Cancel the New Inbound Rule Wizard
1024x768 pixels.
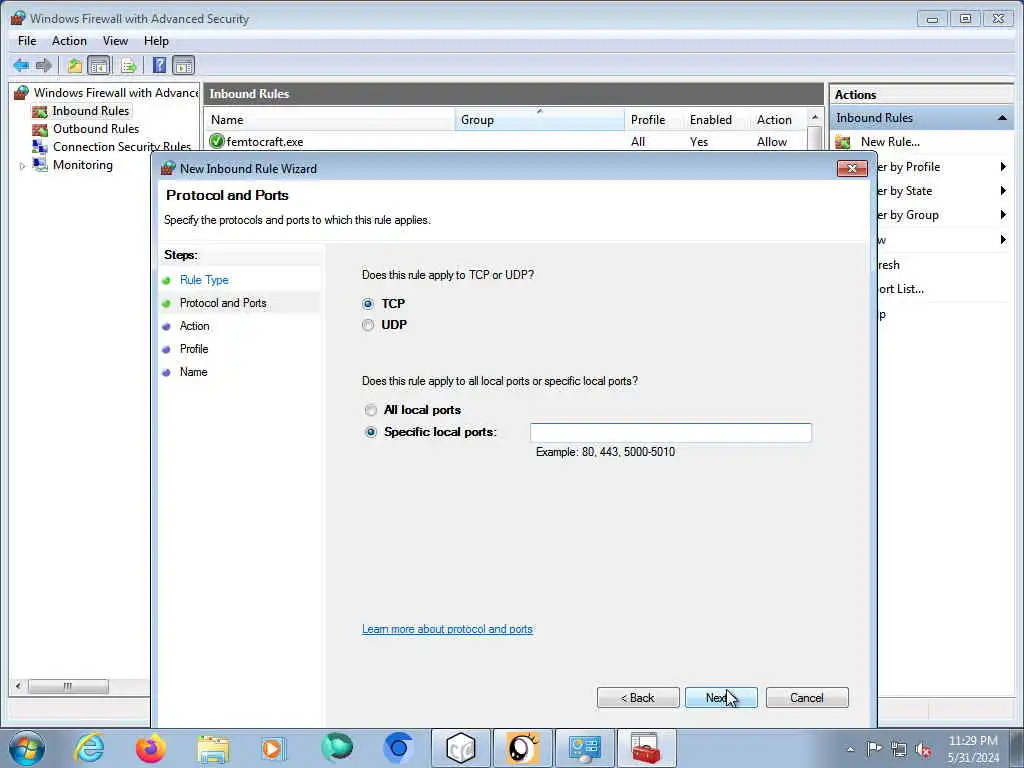(x=807, y=697)
